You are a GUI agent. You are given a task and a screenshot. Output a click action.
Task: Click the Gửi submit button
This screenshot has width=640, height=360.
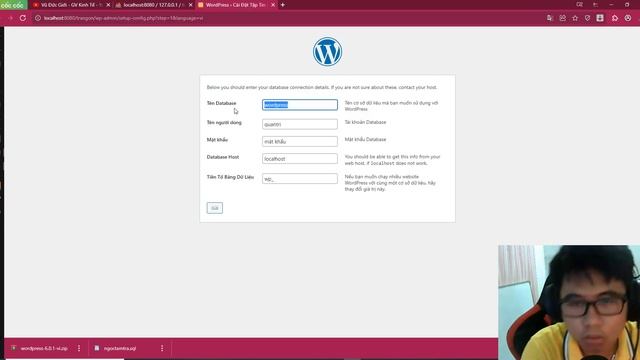click(x=215, y=208)
